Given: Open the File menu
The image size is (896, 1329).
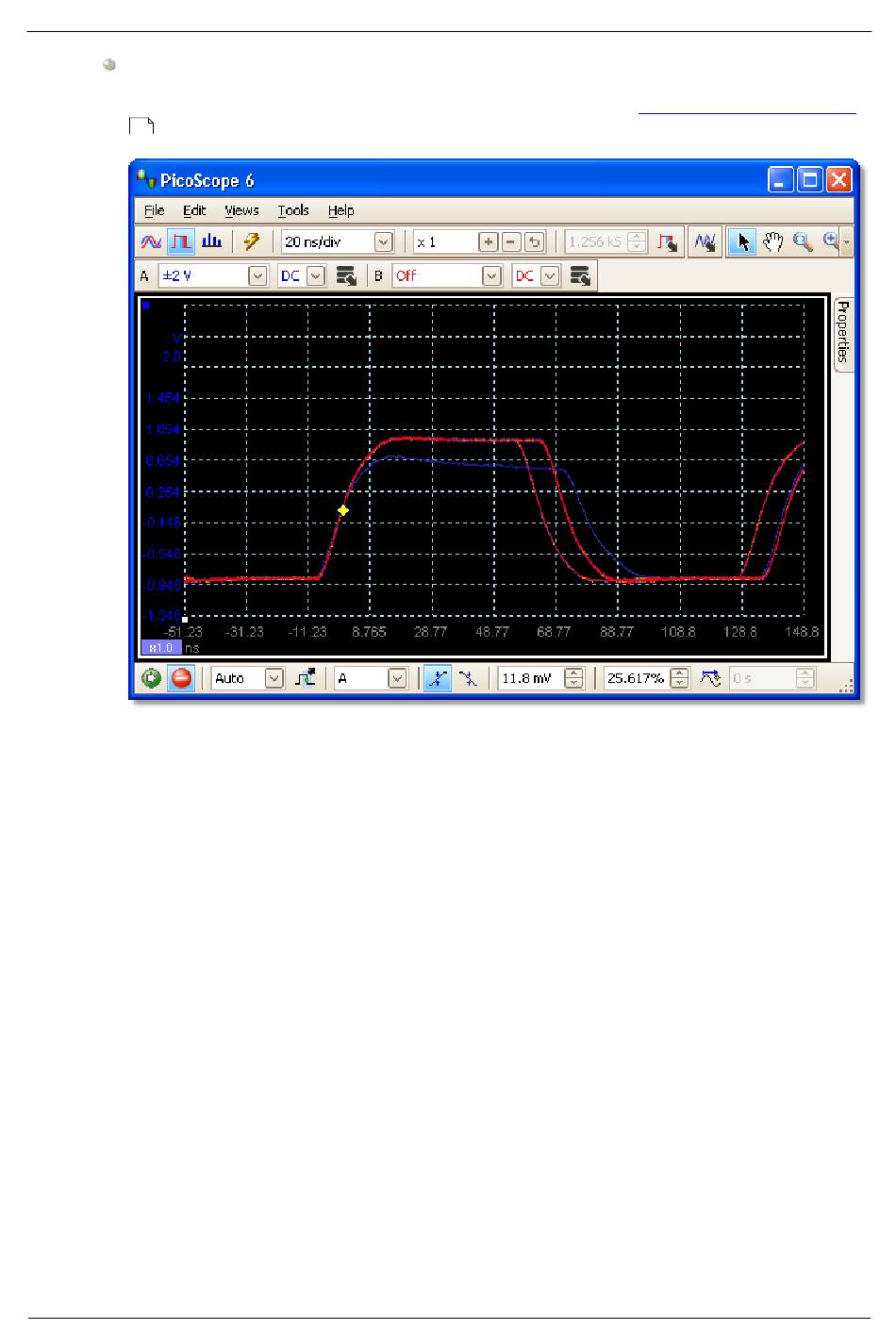Looking at the screenshot, I should (x=154, y=210).
